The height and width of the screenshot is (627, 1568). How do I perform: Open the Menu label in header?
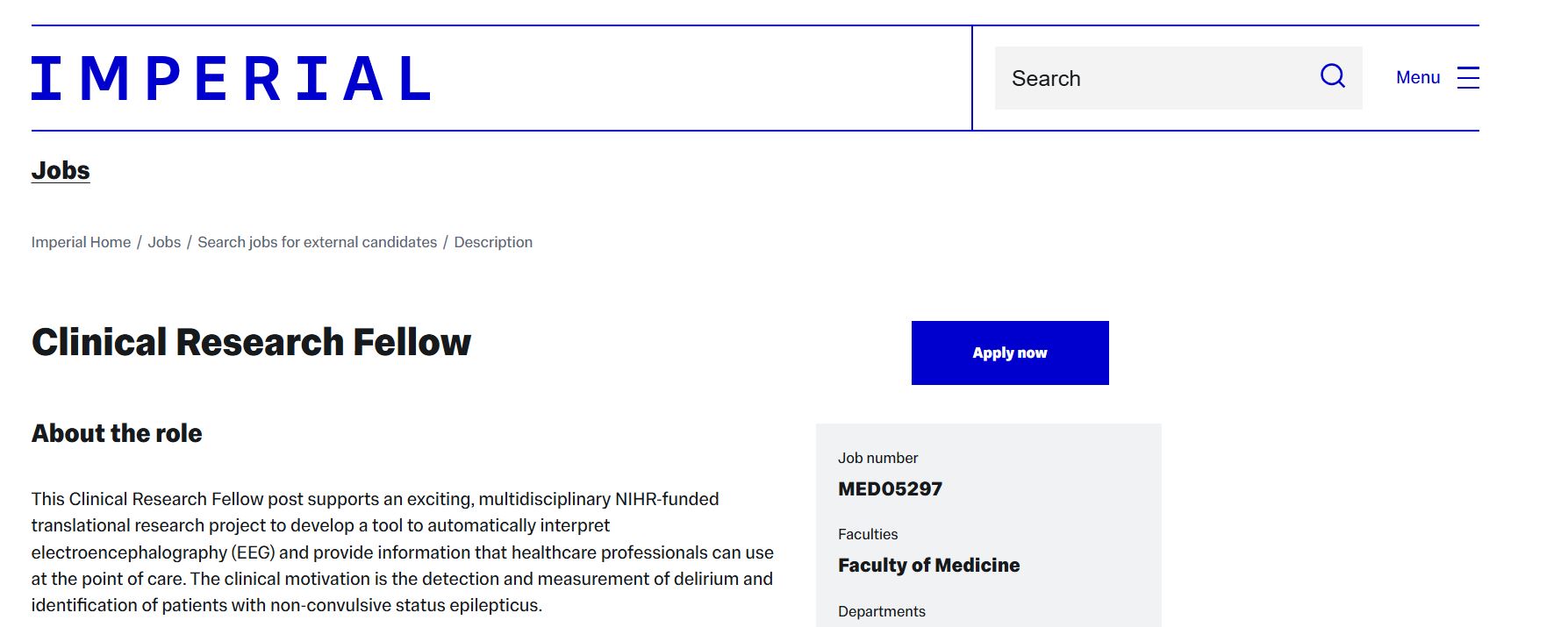pyautogui.click(x=1418, y=77)
